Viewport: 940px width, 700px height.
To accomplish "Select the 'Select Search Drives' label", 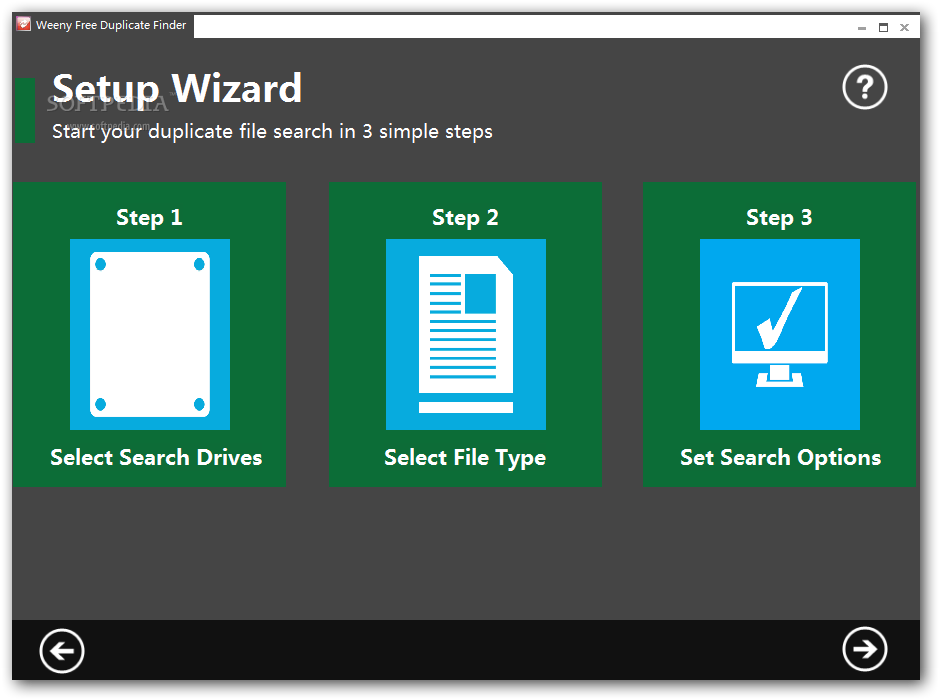I will pyautogui.click(x=156, y=458).
